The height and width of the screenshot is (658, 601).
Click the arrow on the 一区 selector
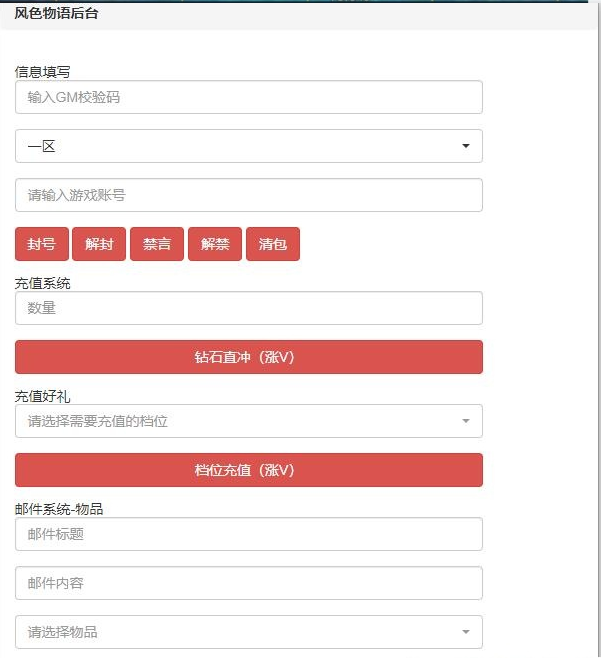point(466,146)
